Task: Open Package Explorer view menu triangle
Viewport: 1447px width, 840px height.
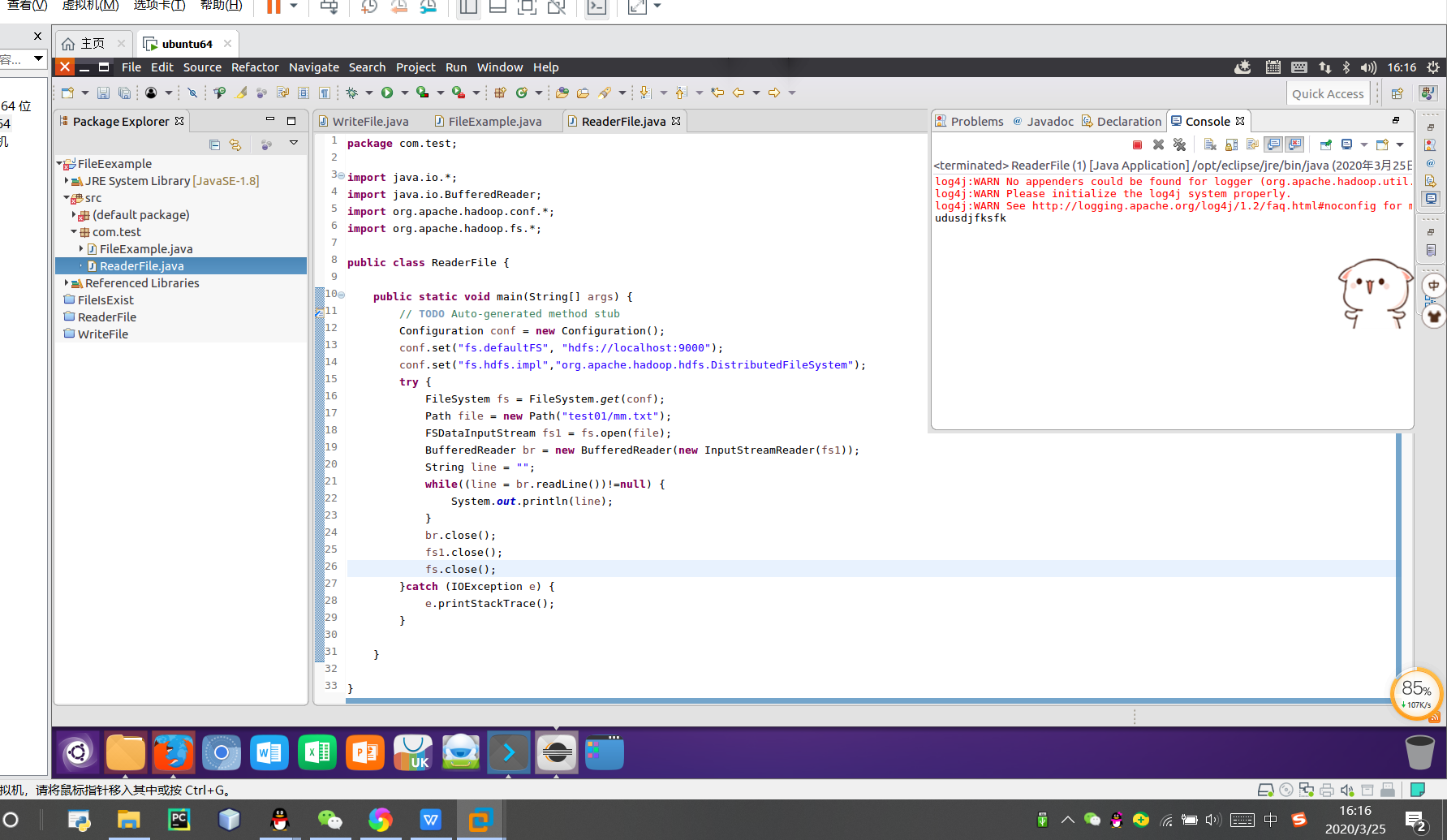Action: point(294,143)
